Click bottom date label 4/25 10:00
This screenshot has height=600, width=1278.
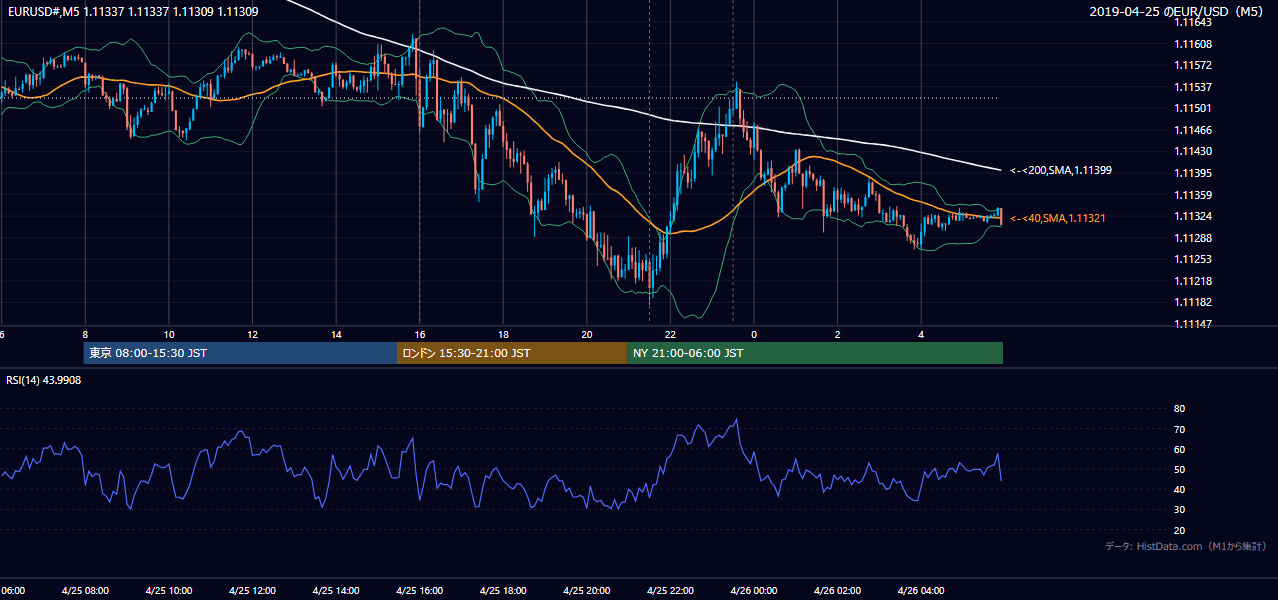coord(168,591)
